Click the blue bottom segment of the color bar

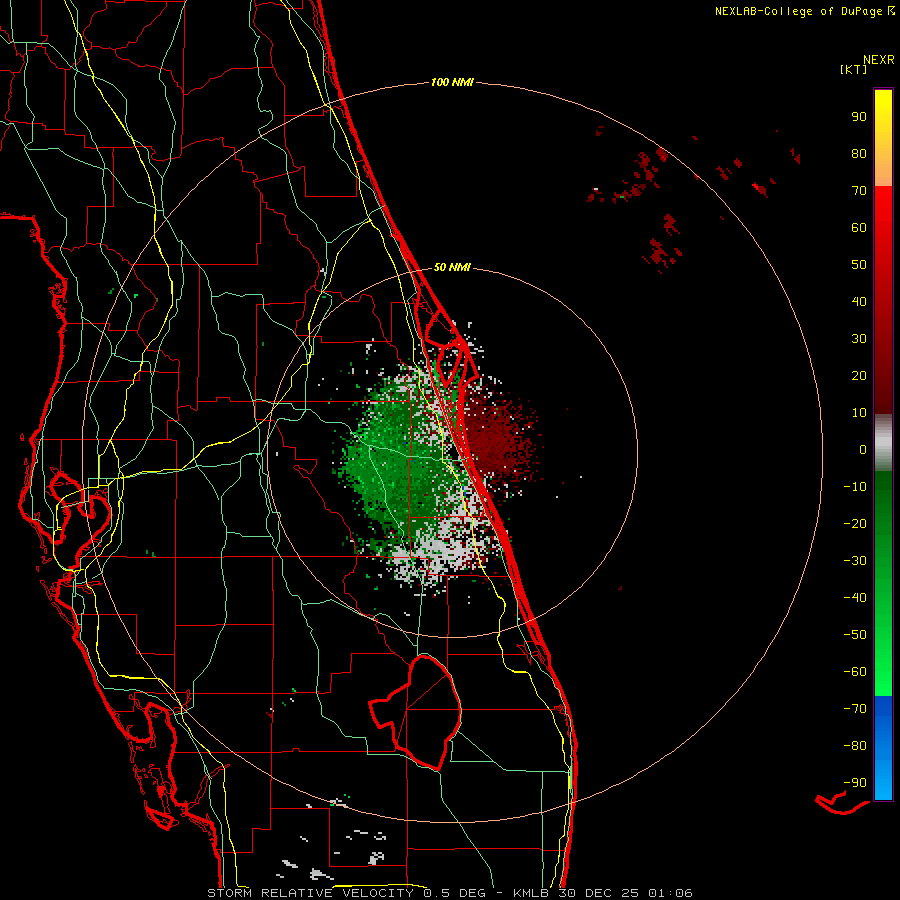tap(883, 748)
